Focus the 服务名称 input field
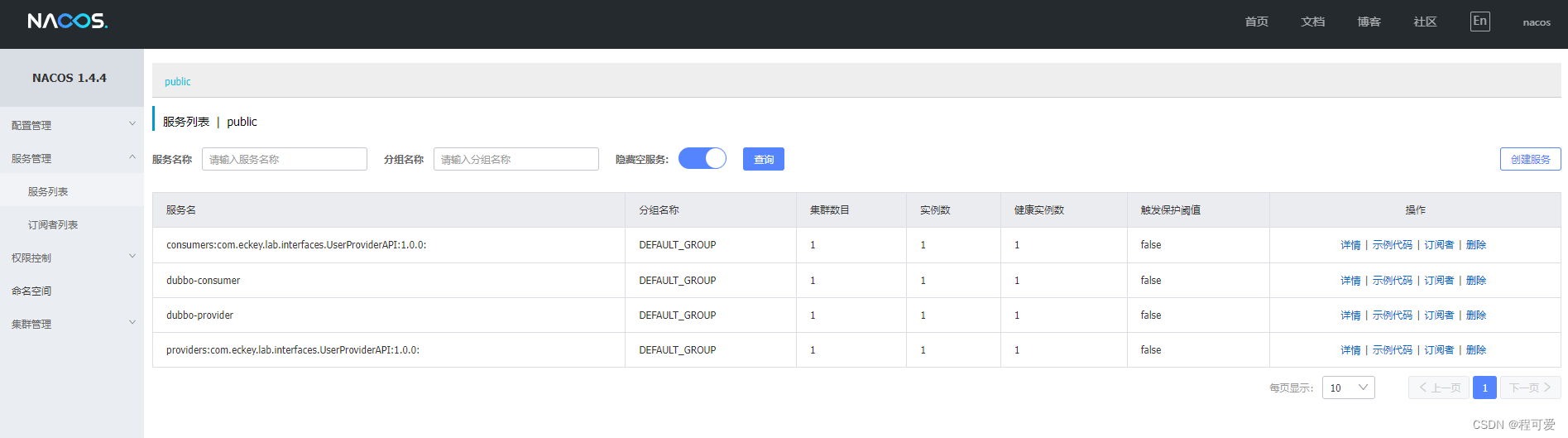1568x438 pixels. pyautogui.click(x=285, y=159)
